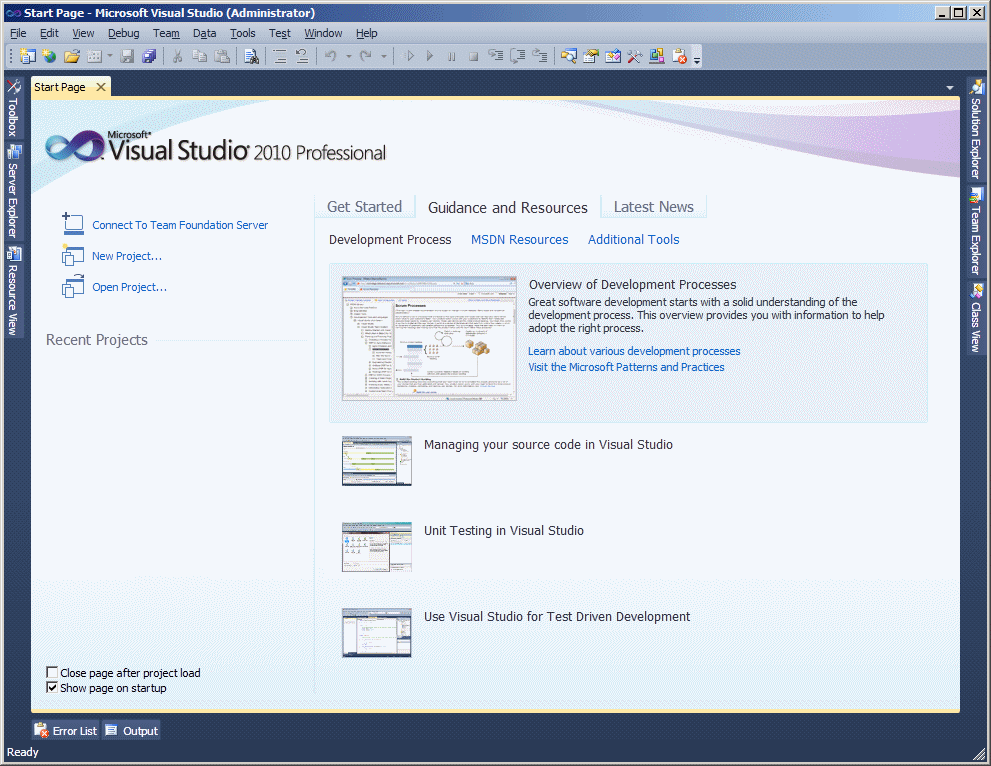Open the Debug menu

(x=123, y=33)
